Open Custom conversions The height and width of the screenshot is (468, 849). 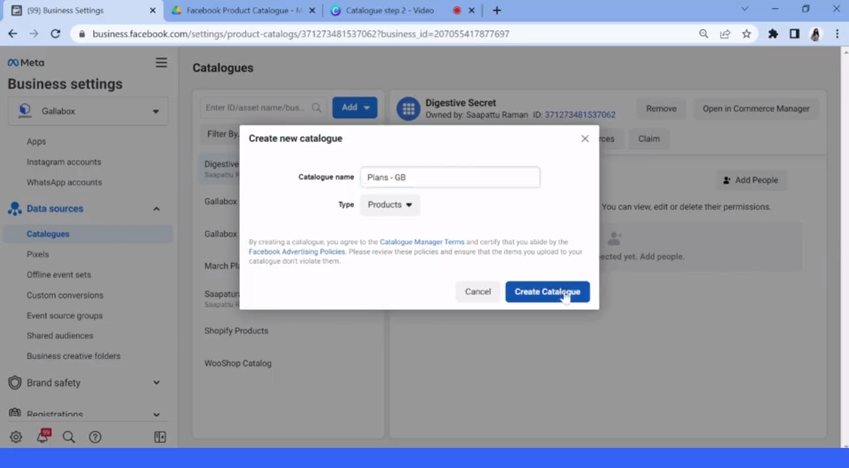(65, 295)
